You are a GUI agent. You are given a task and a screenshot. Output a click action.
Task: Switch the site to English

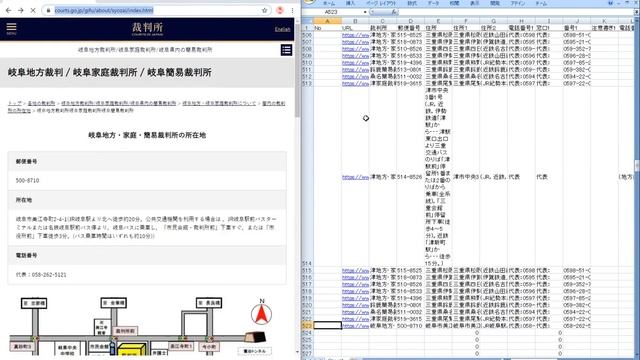click(282, 29)
